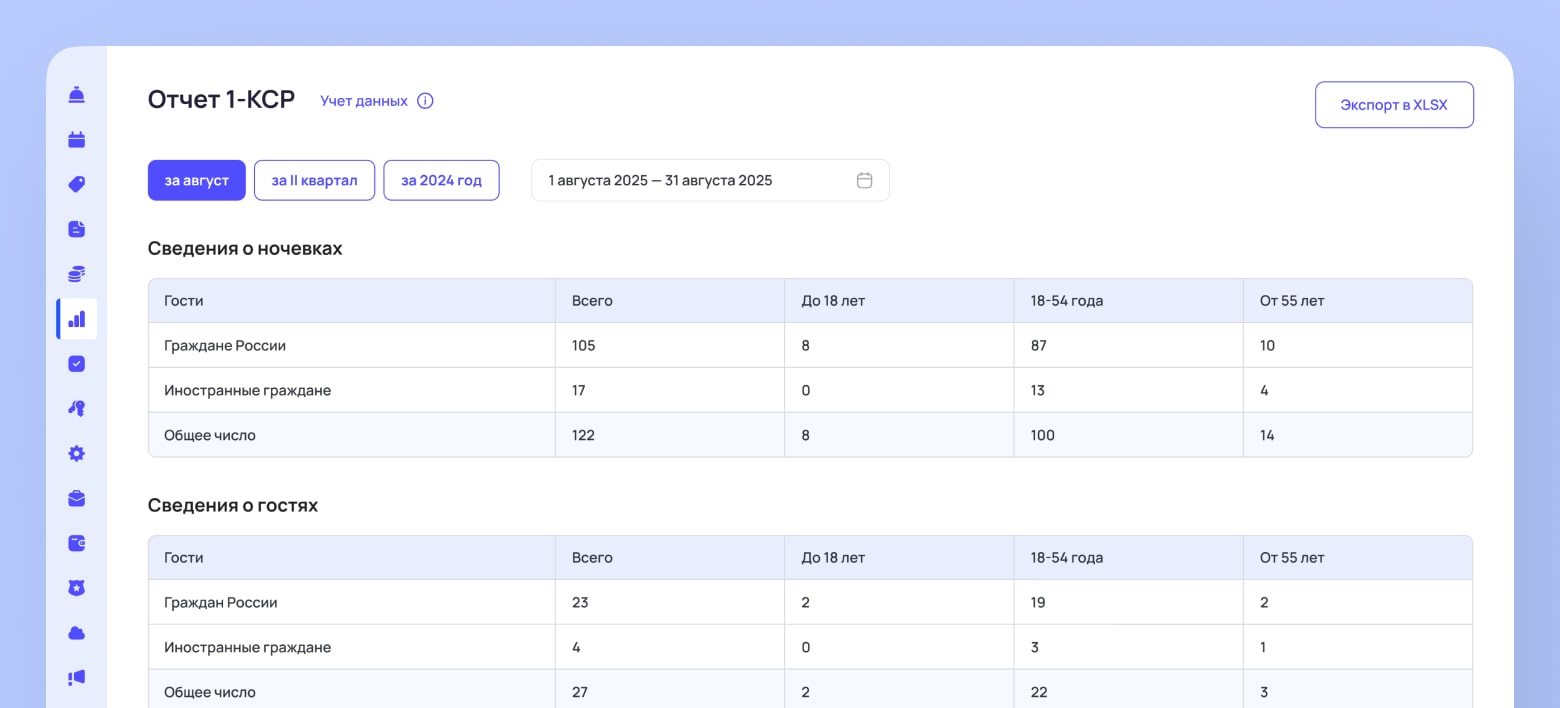The image size is (1560, 708).
Task: Click the value 100 in ночевках table
Action: (x=1042, y=436)
